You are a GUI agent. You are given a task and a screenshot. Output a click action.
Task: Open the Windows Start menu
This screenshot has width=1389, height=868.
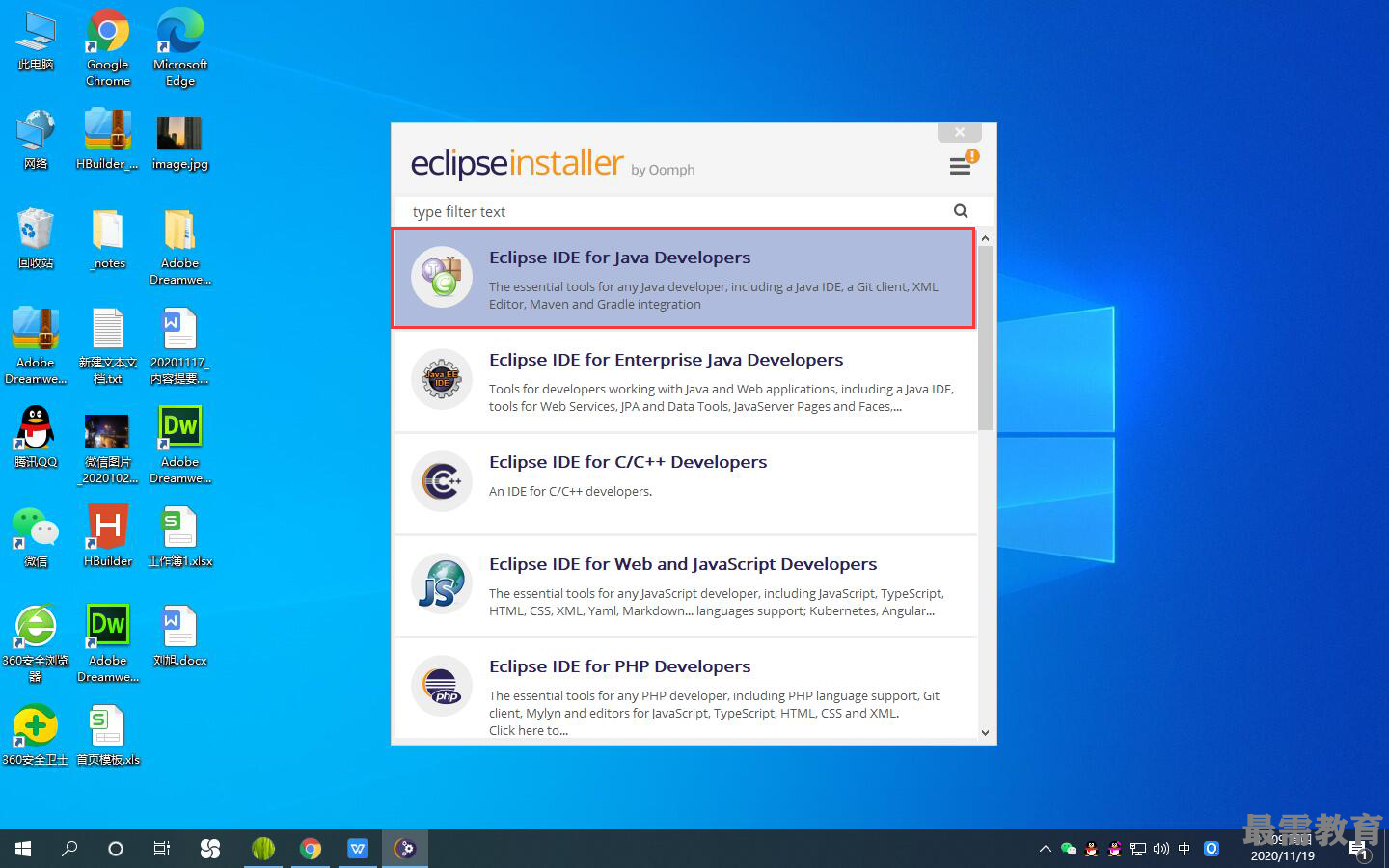(x=23, y=849)
